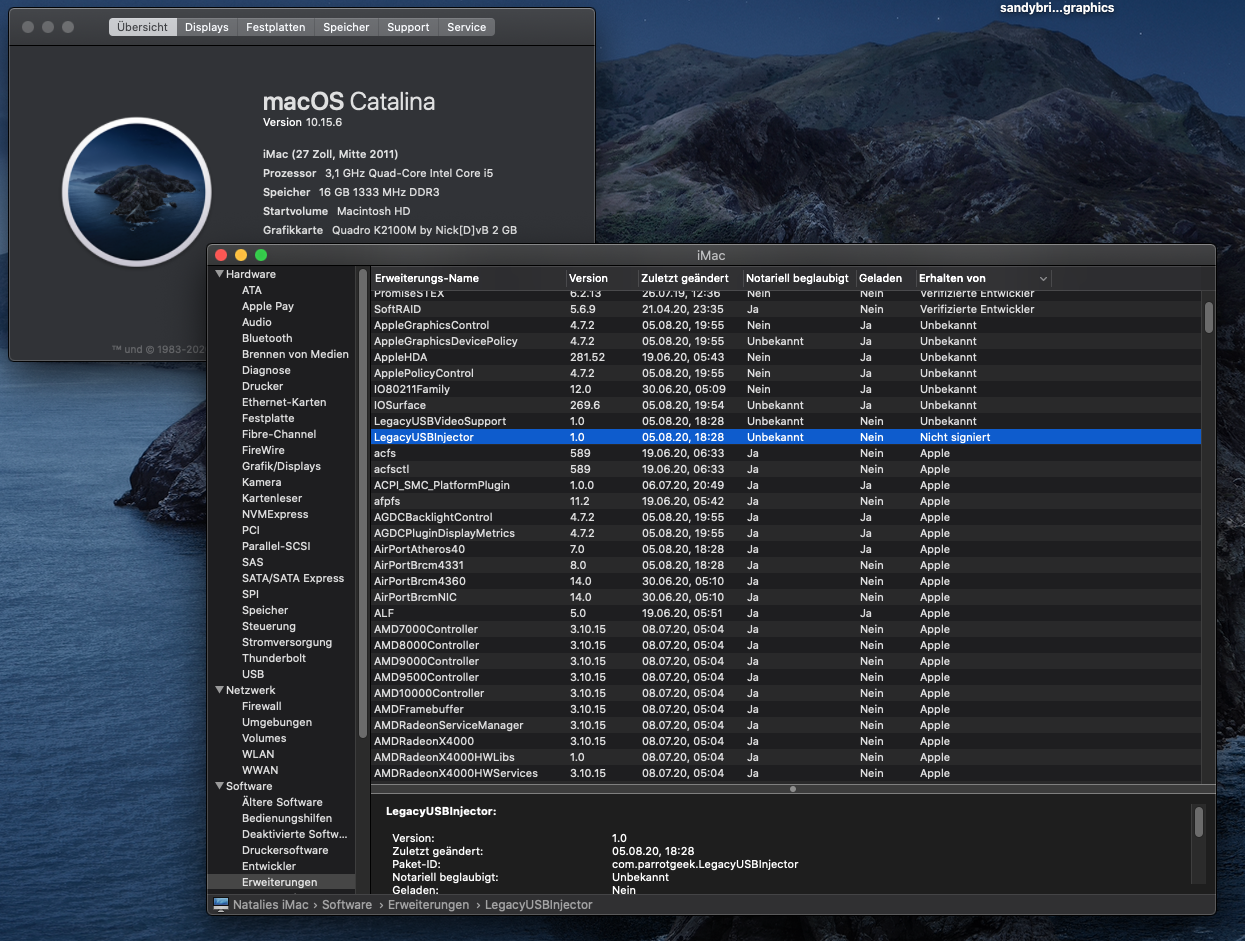Sort by Erhalten von column header

point(983,278)
